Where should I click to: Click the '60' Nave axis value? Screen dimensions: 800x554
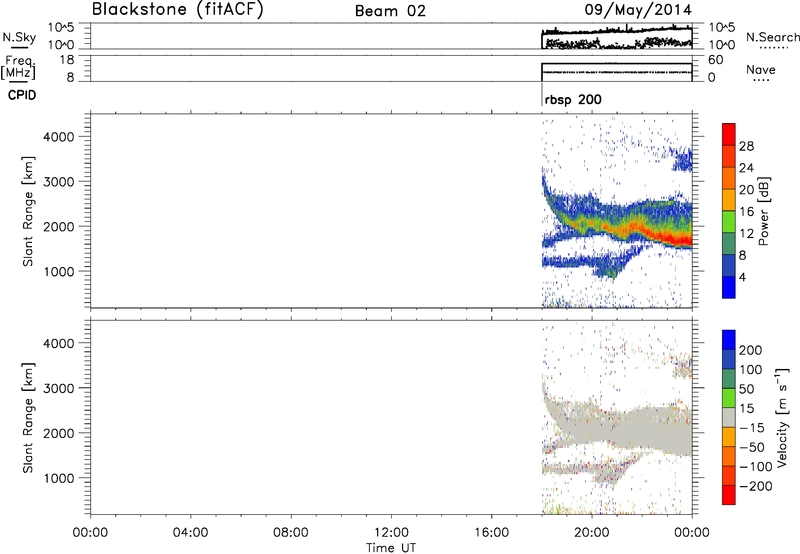pos(716,60)
